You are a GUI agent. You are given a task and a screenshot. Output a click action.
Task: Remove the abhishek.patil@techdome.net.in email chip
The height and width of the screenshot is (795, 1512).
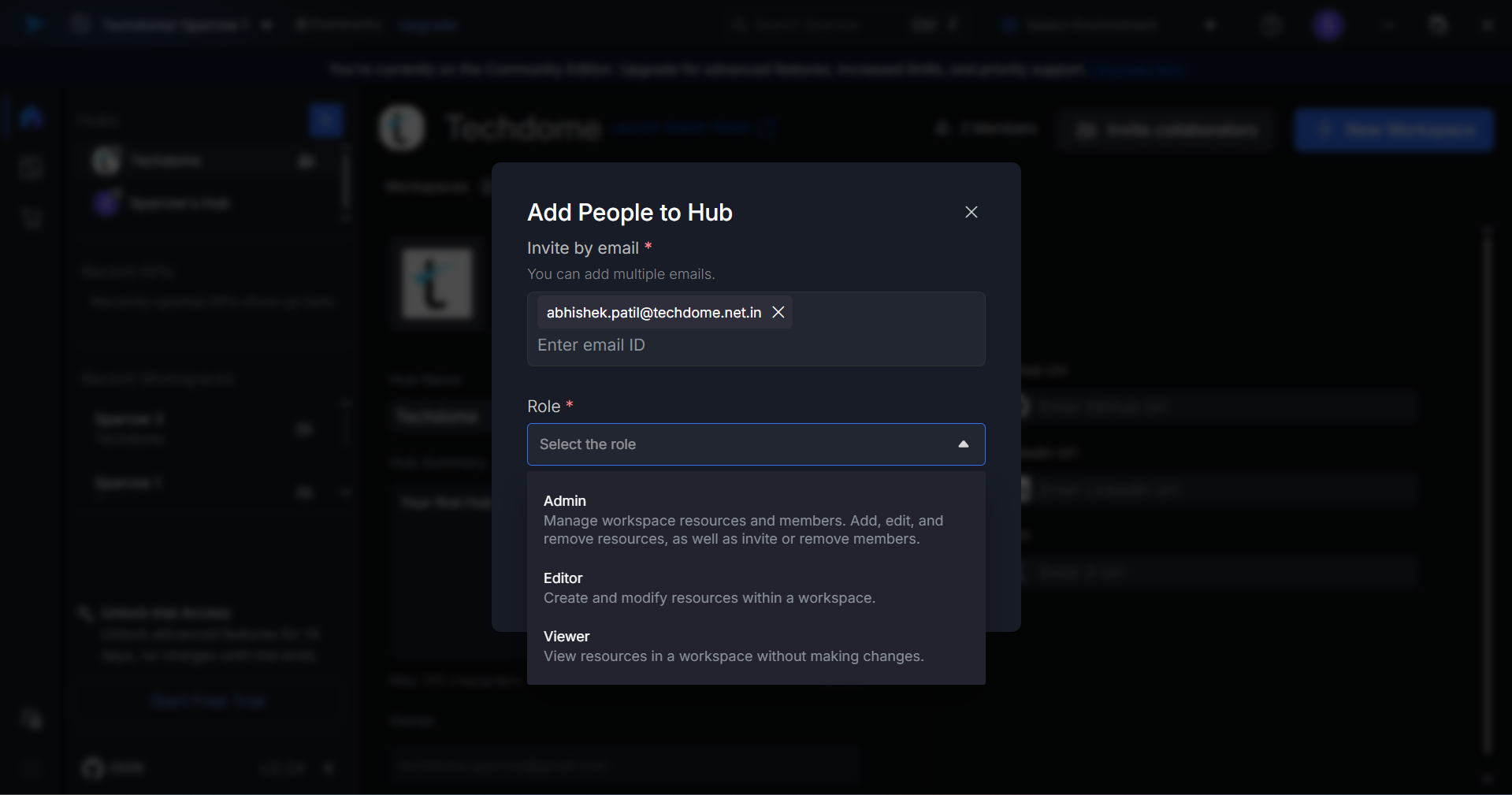click(778, 312)
